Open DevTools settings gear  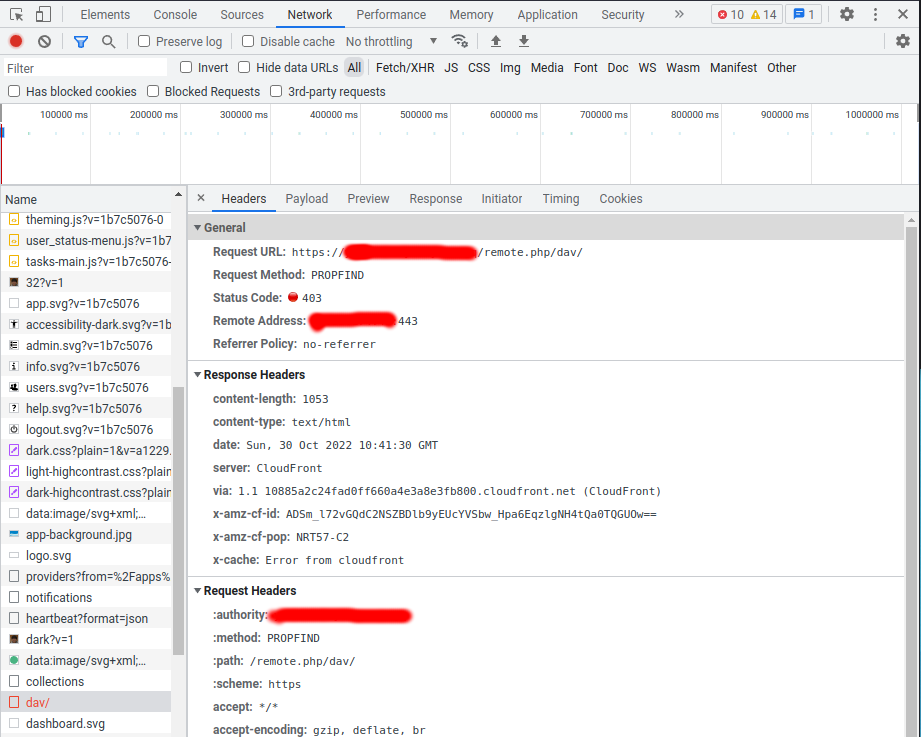pyautogui.click(x=846, y=14)
